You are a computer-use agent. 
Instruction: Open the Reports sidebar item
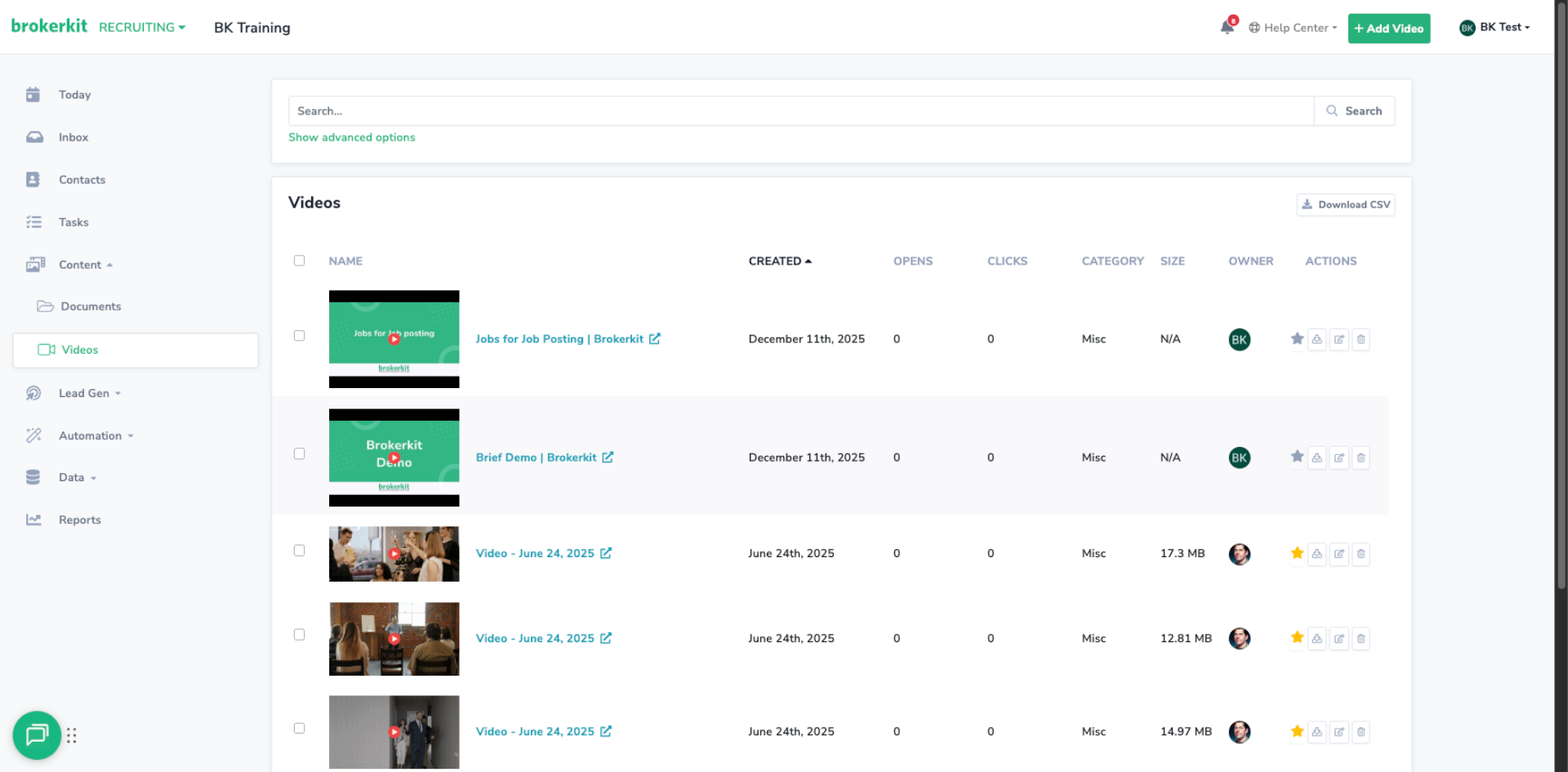click(79, 520)
